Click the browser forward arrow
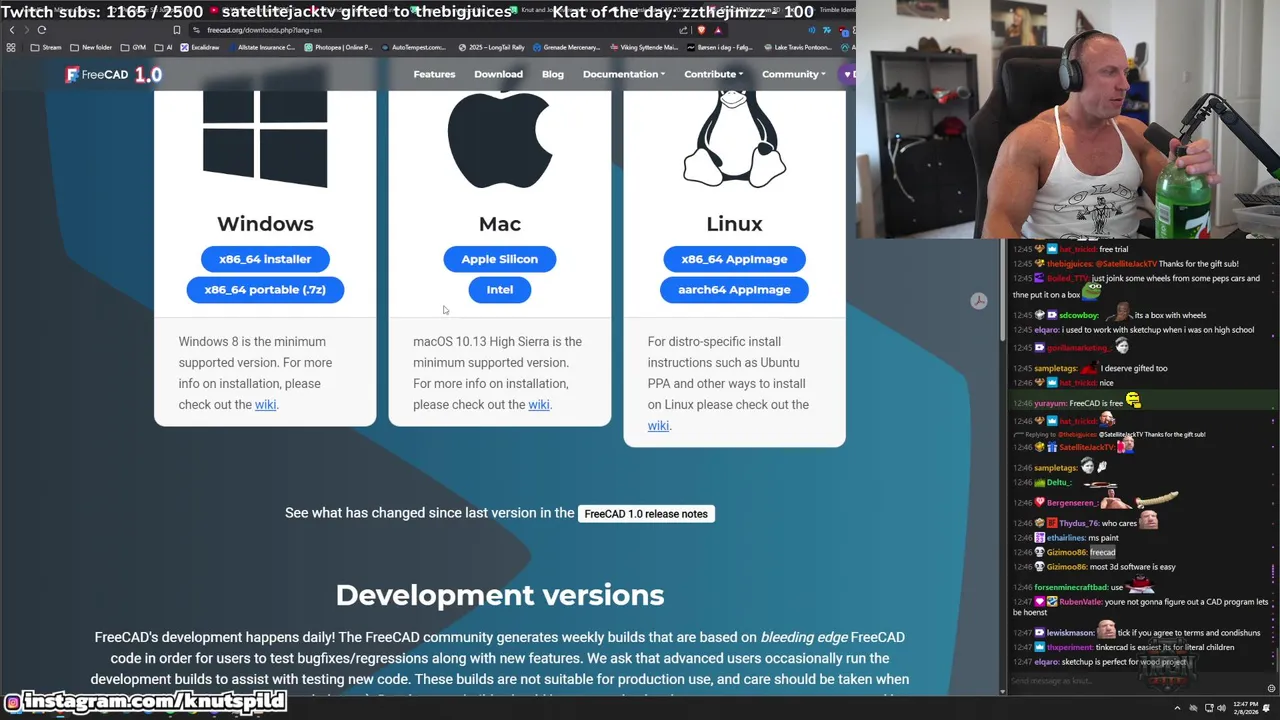 (x=27, y=30)
